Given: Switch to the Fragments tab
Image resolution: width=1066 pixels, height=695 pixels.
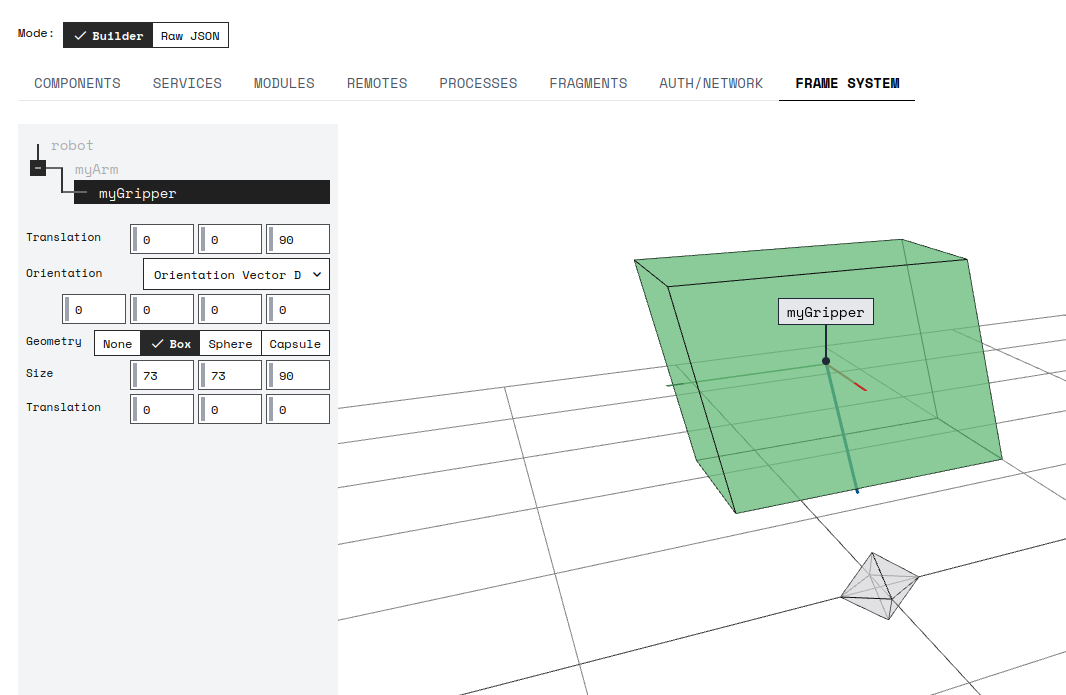Looking at the screenshot, I should 588,83.
